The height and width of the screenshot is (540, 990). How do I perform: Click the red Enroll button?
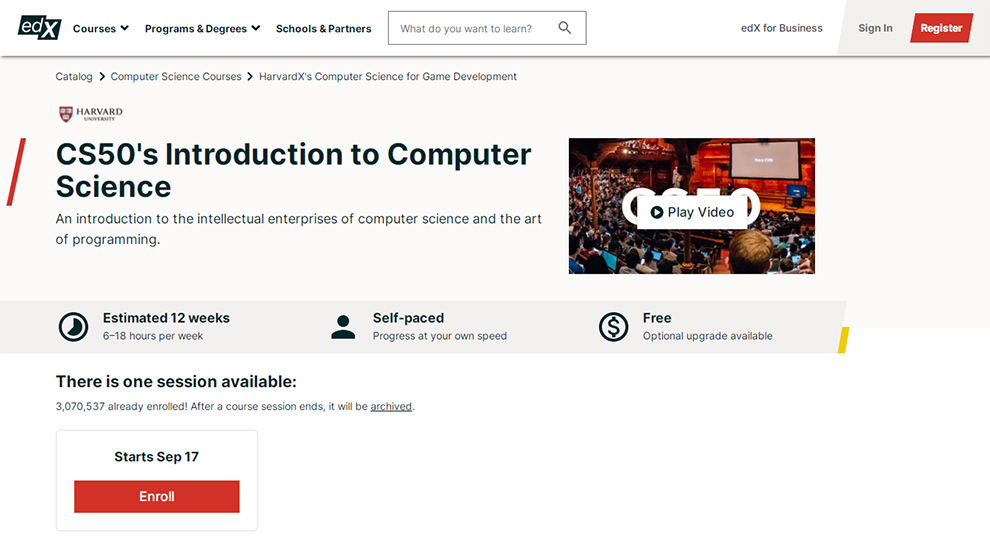coord(157,496)
